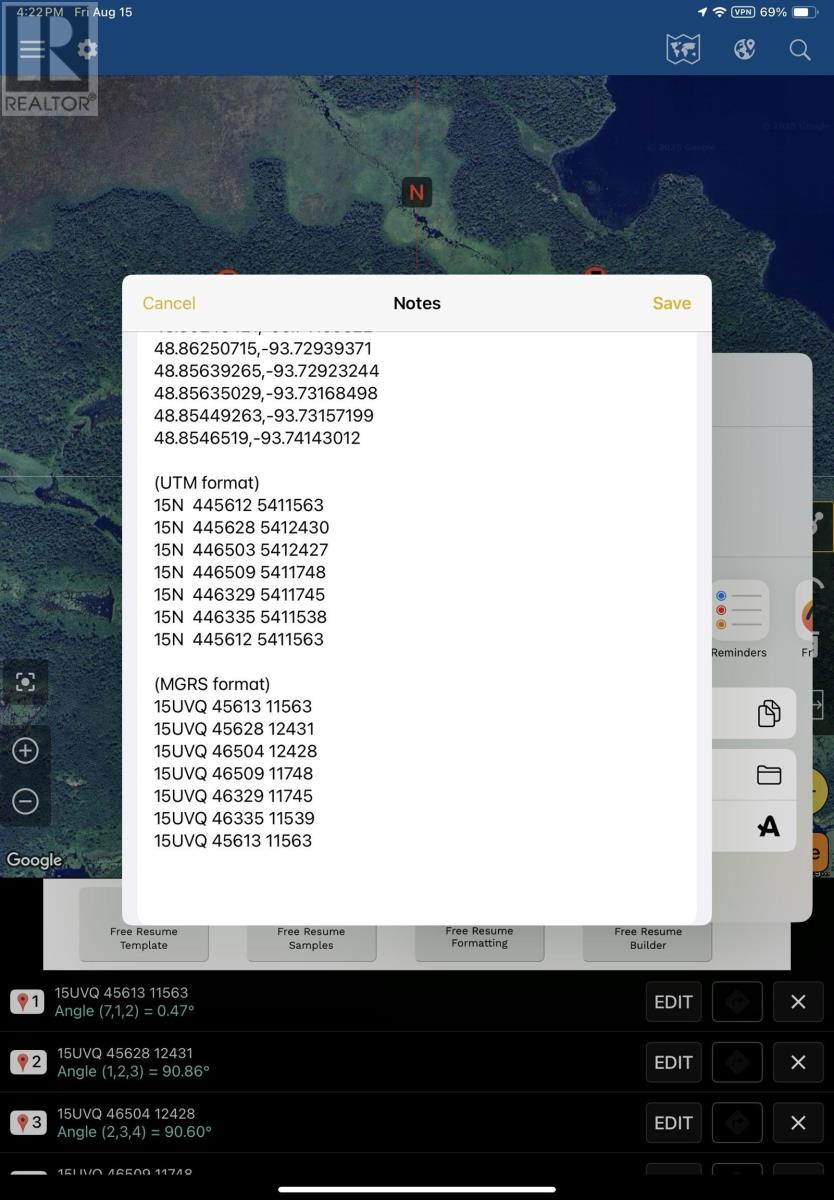
Task: Tap the N compass marker on map
Action: click(x=417, y=192)
